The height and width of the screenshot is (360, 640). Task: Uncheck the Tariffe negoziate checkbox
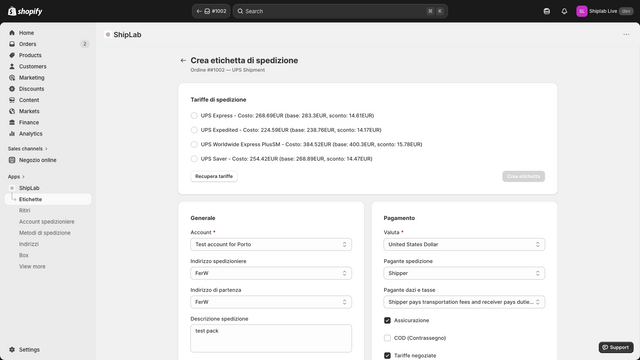click(x=387, y=356)
